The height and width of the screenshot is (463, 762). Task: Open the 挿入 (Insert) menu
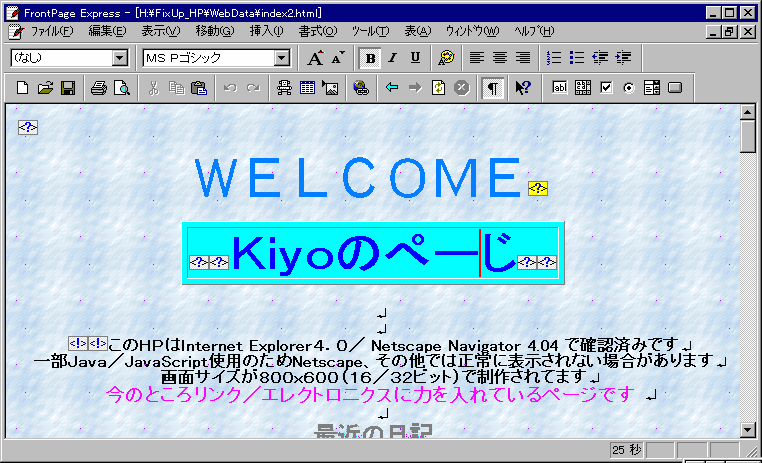(266, 31)
